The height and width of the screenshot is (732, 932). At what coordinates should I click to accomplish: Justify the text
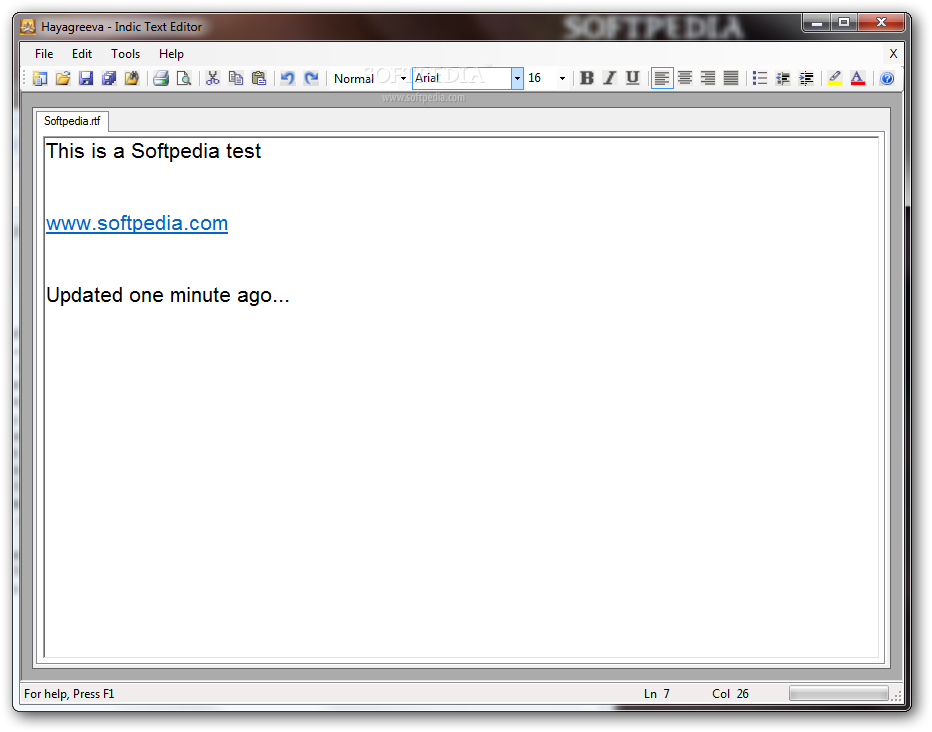pyautogui.click(x=731, y=78)
